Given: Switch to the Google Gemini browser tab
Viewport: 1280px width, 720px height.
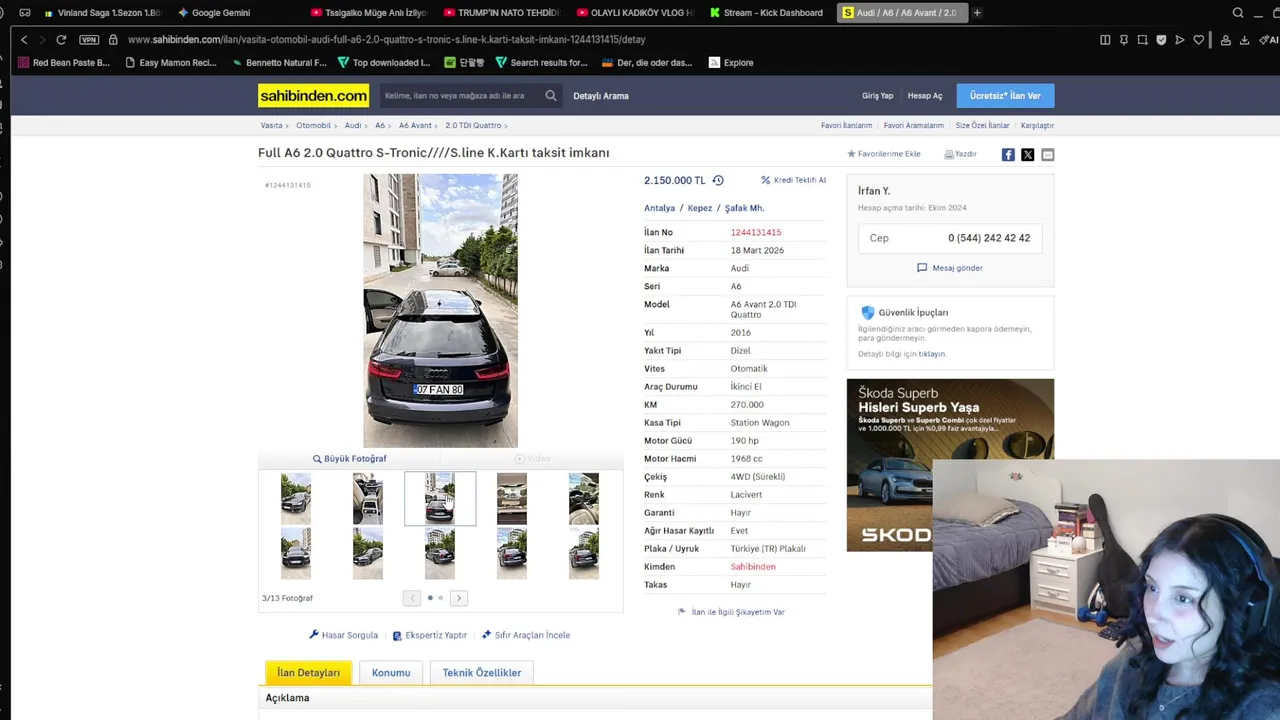Looking at the screenshot, I should click(214, 13).
